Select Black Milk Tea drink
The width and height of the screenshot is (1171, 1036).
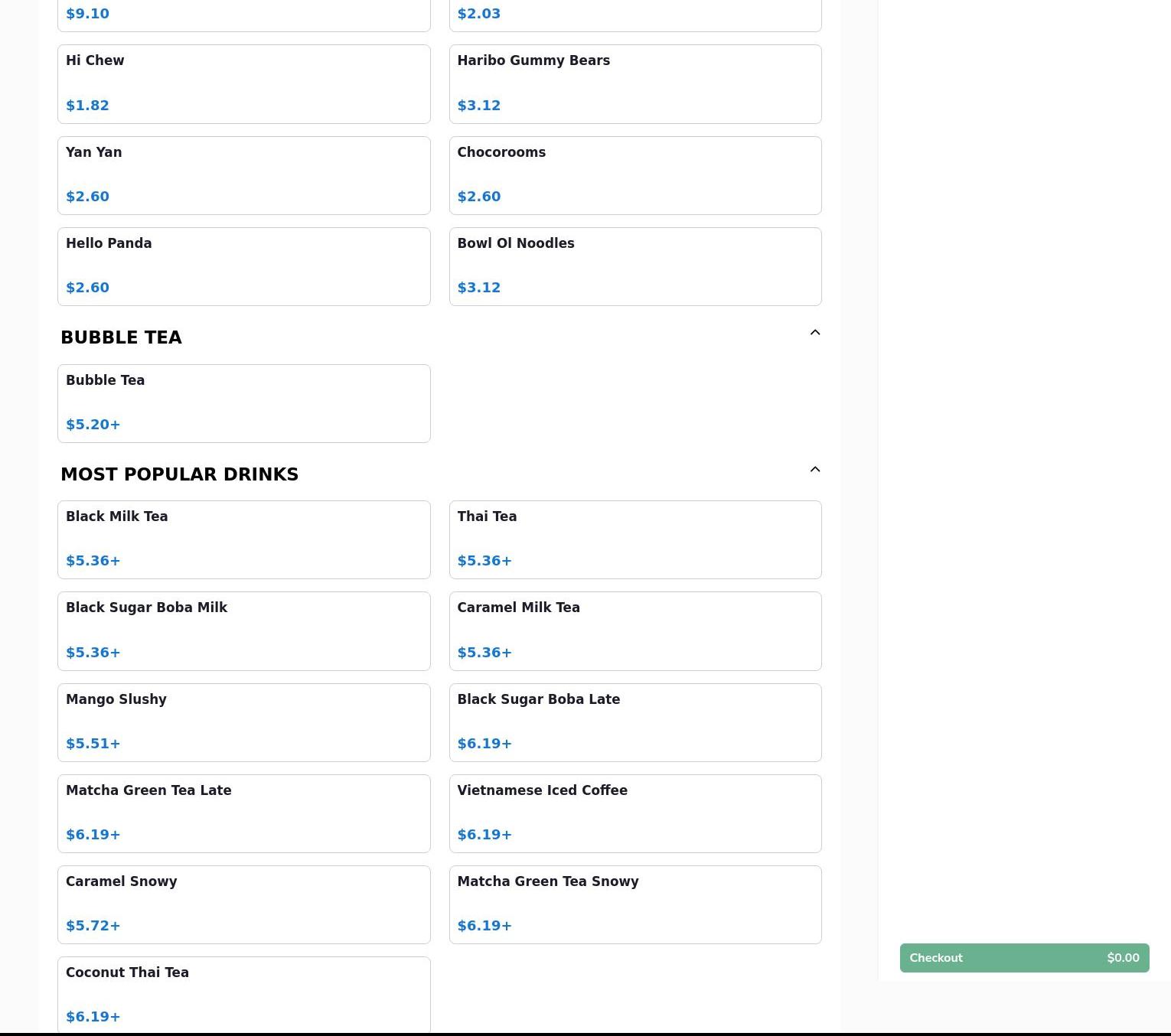(x=243, y=539)
